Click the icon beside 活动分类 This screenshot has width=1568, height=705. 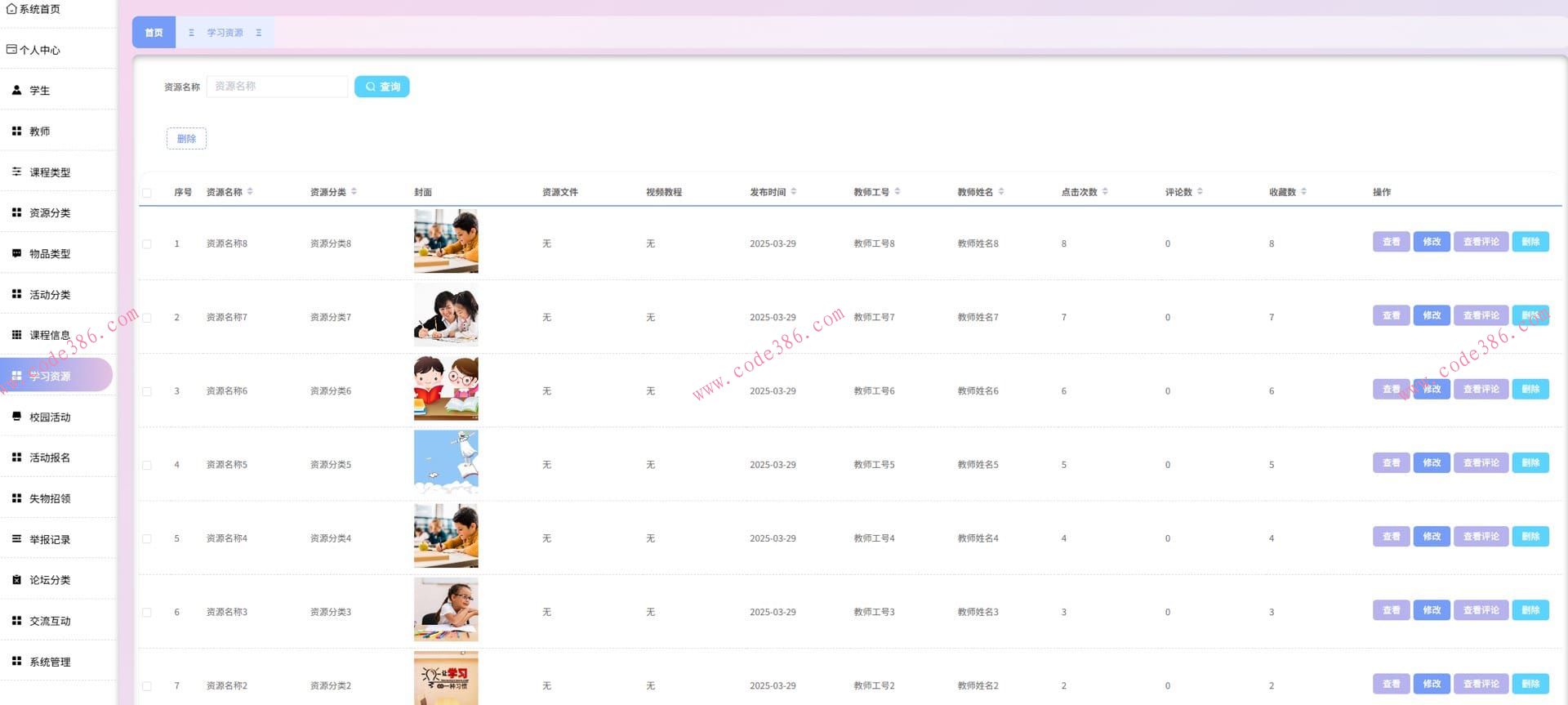16,294
